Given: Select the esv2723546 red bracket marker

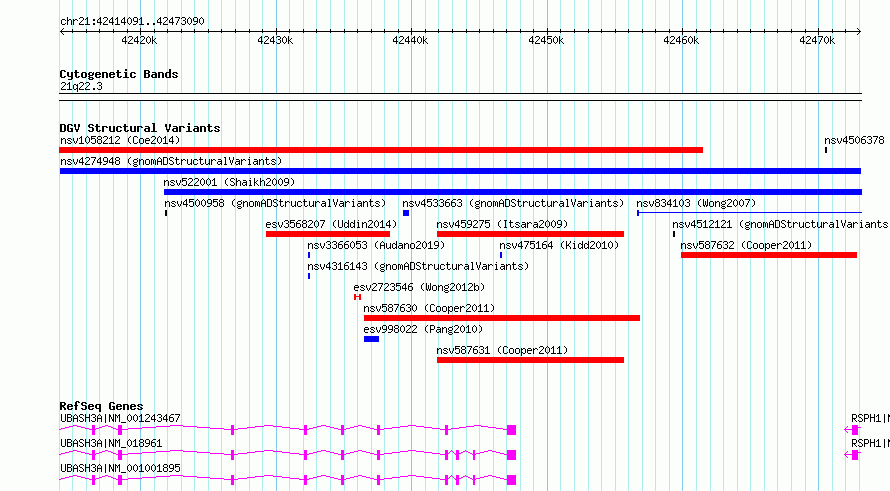Looking at the screenshot, I should [x=357, y=297].
